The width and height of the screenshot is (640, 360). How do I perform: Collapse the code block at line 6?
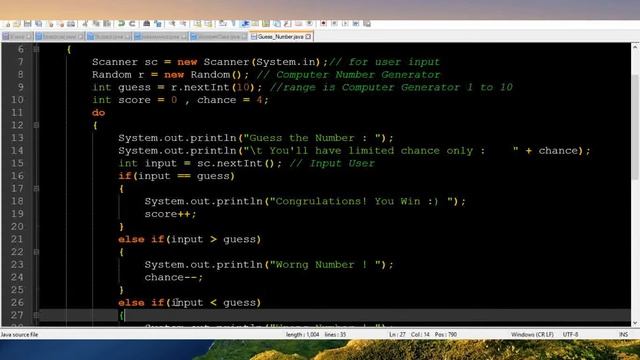(x=36, y=49)
